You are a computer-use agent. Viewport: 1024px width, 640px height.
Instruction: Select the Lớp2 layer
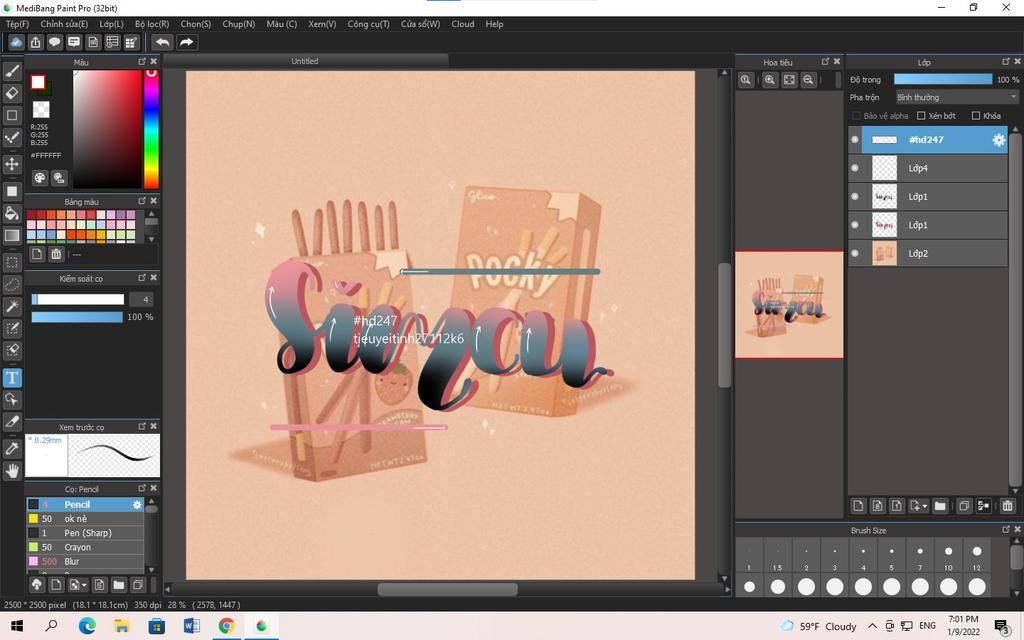coord(927,253)
